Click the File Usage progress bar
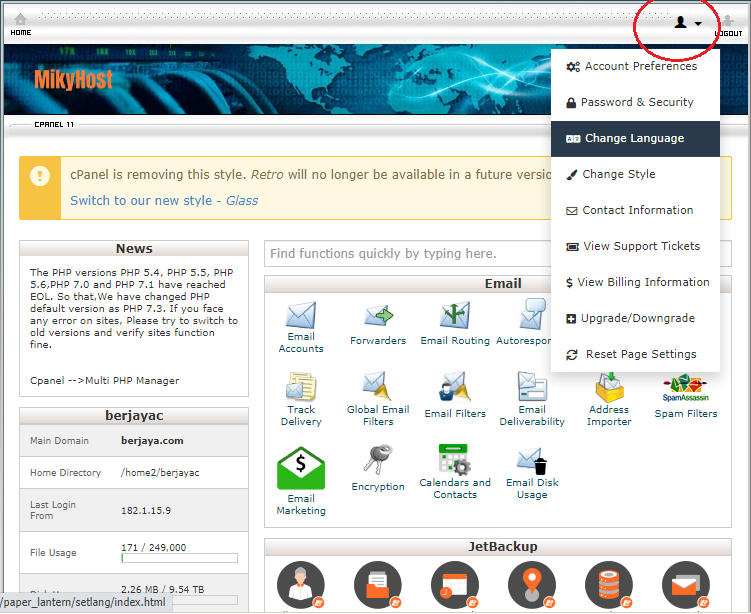This screenshot has width=751, height=614. tap(180, 558)
